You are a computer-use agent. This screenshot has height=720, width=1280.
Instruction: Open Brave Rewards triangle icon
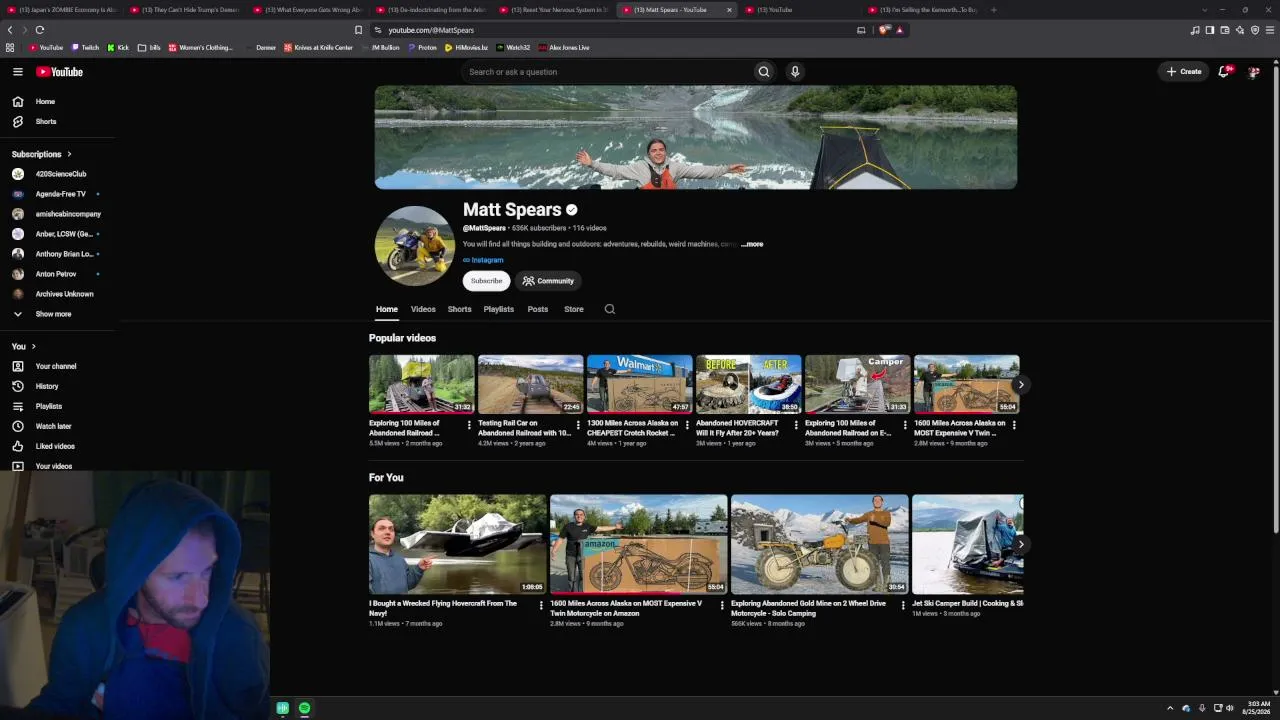[x=899, y=30]
